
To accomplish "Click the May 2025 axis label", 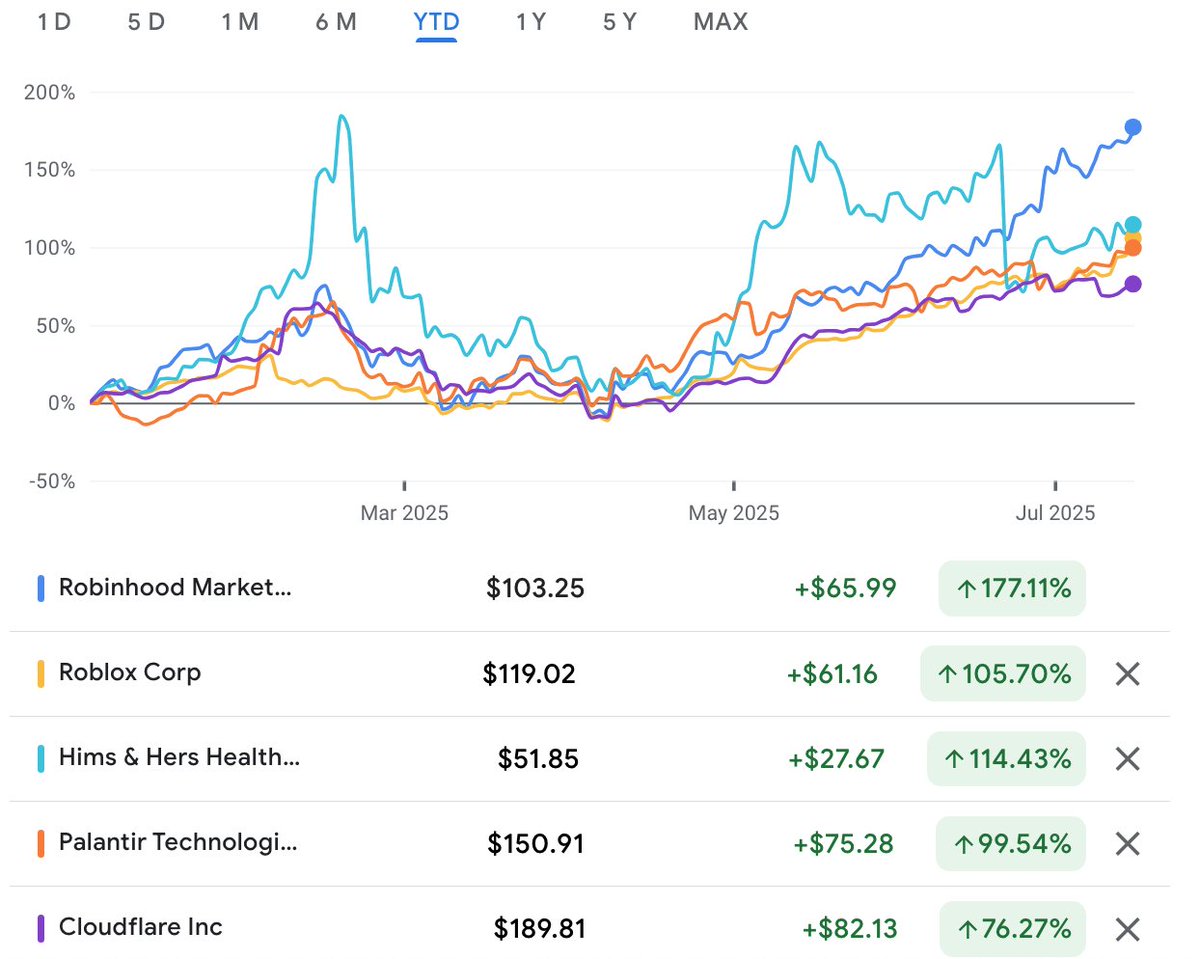I will click(x=733, y=513).
